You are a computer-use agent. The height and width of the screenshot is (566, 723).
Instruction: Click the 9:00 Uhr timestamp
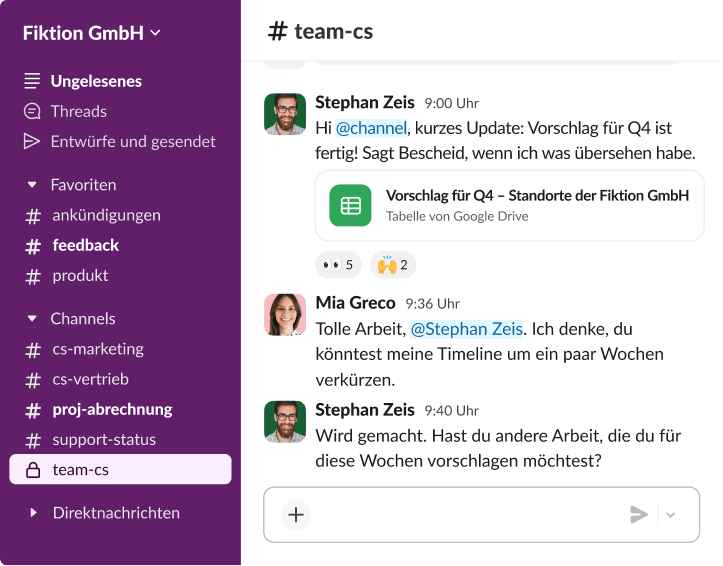point(451,103)
